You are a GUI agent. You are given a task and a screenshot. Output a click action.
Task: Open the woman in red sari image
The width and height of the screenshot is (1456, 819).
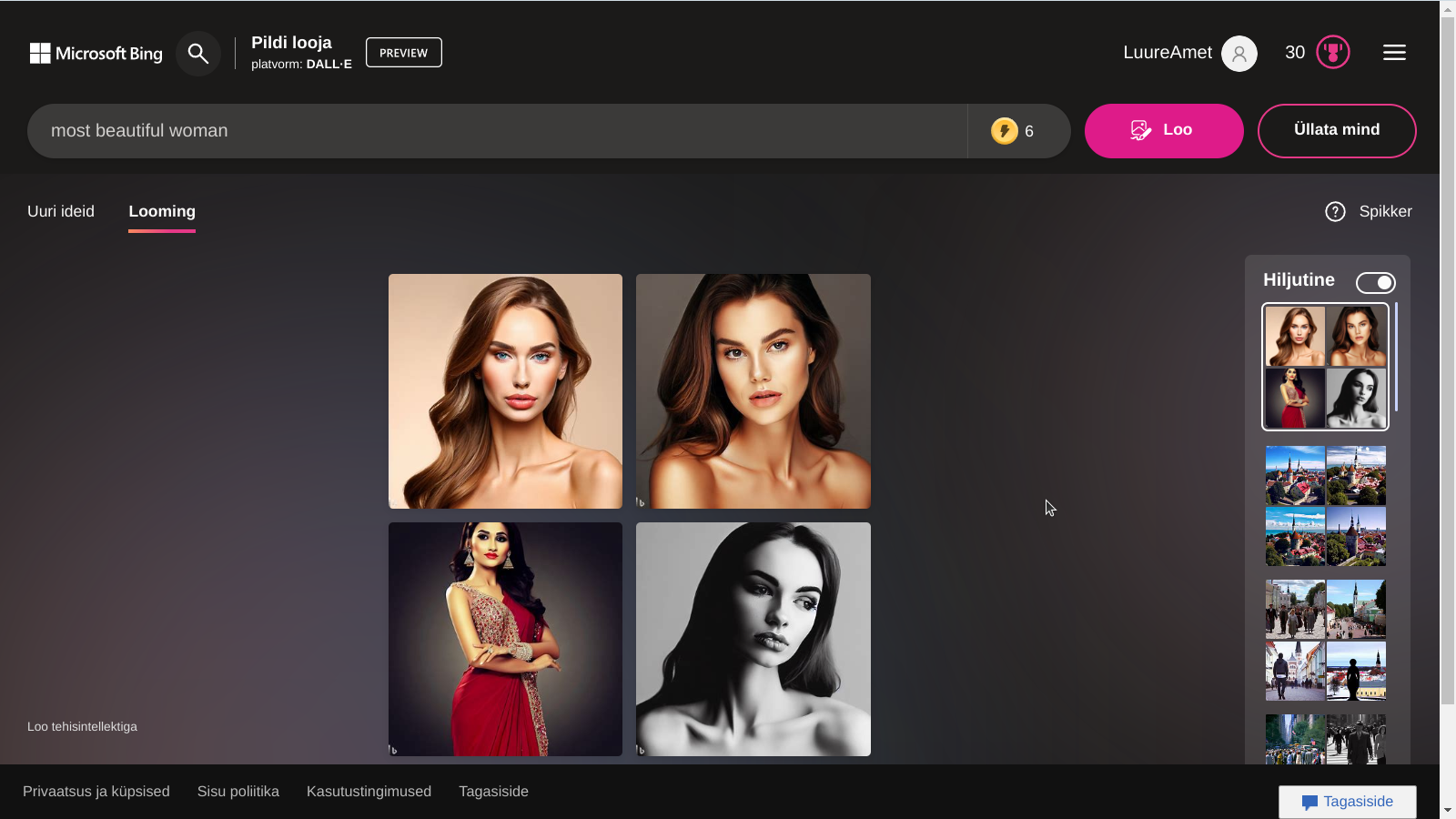pyautogui.click(x=506, y=639)
